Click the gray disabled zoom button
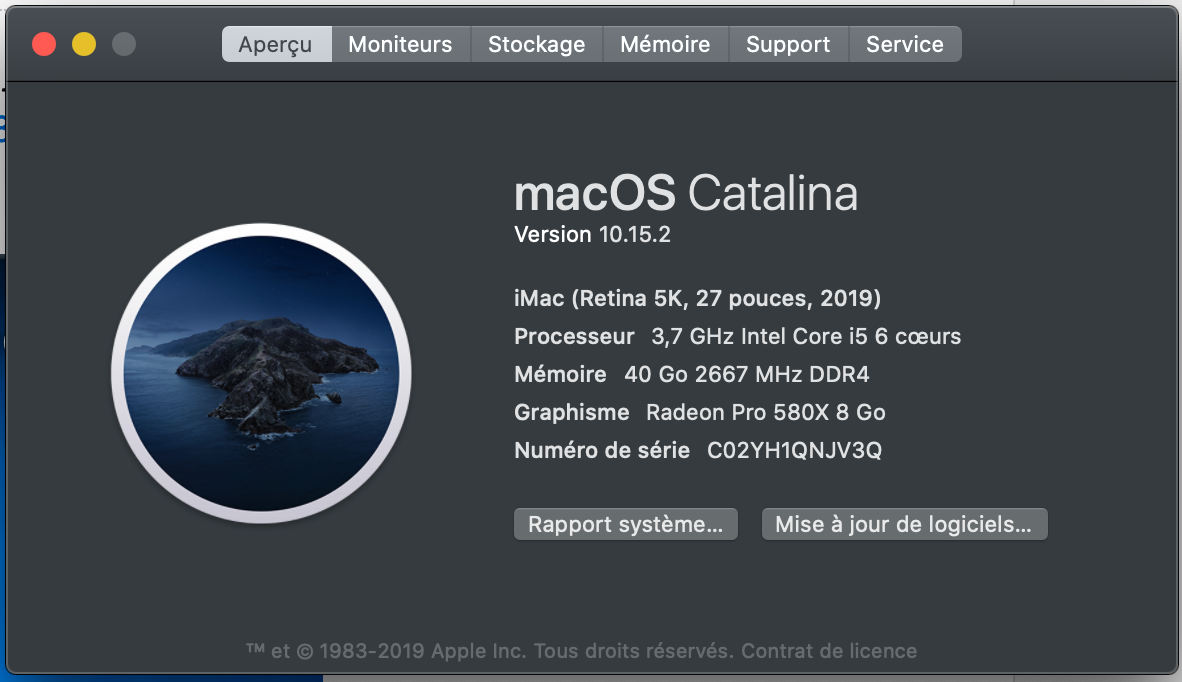The width and height of the screenshot is (1182, 682). click(123, 44)
